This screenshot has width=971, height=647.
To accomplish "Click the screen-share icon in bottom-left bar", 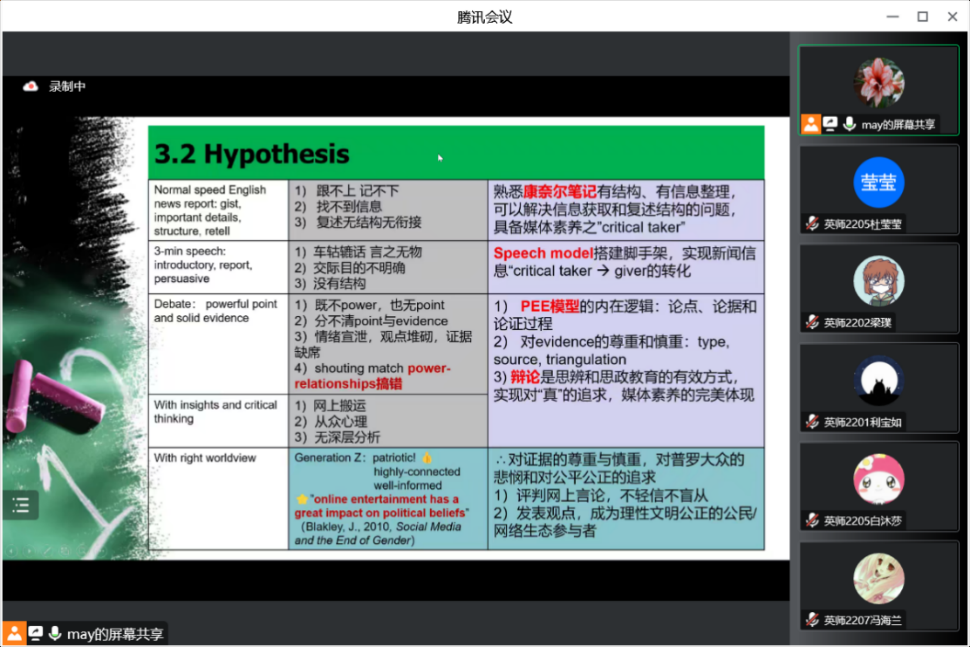I will point(35,633).
